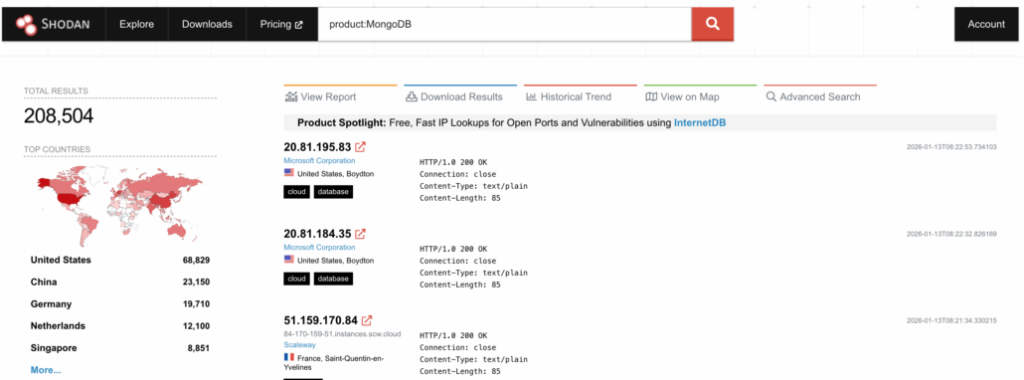The image size is (1024, 380).
Task: Open the Pricing page
Action: pyautogui.click(x=281, y=24)
